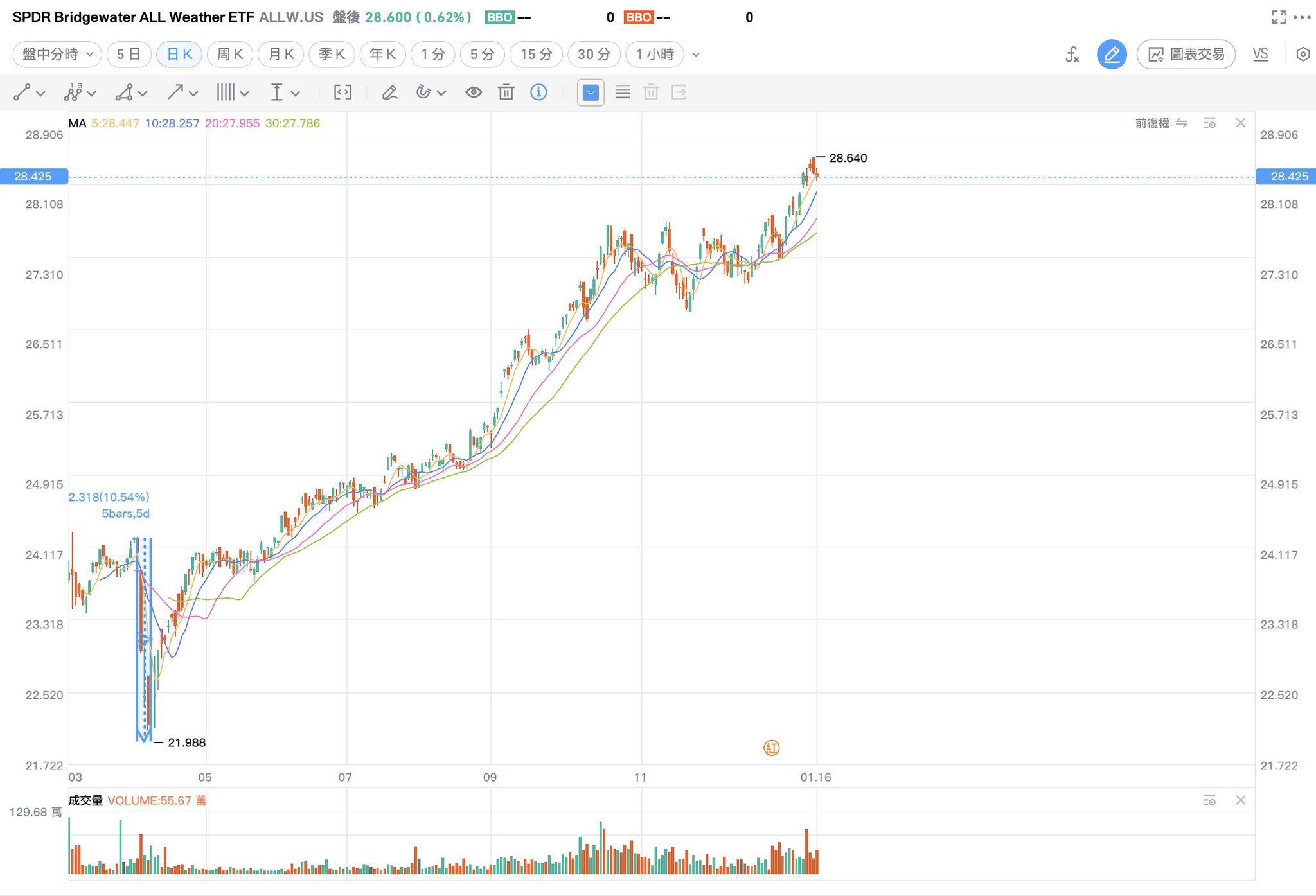Expand the wave pattern tool dropdown arrow

tap(91, 94)
